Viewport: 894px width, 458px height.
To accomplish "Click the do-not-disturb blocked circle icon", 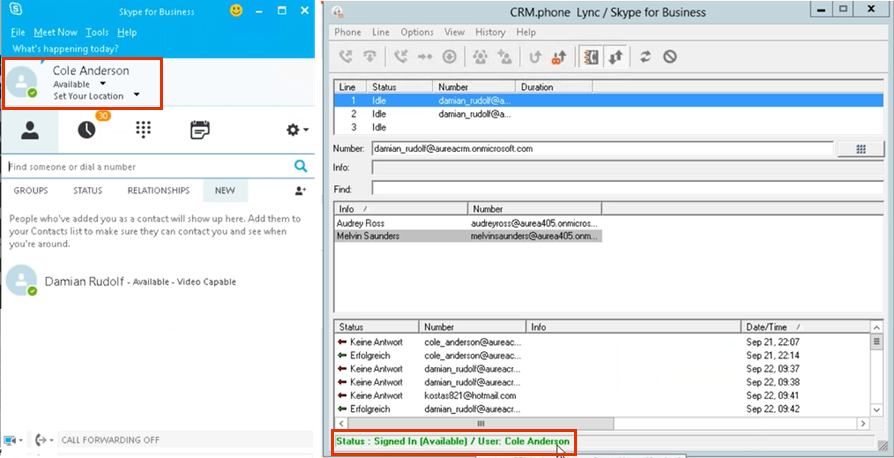I will [x=670, y=56].
